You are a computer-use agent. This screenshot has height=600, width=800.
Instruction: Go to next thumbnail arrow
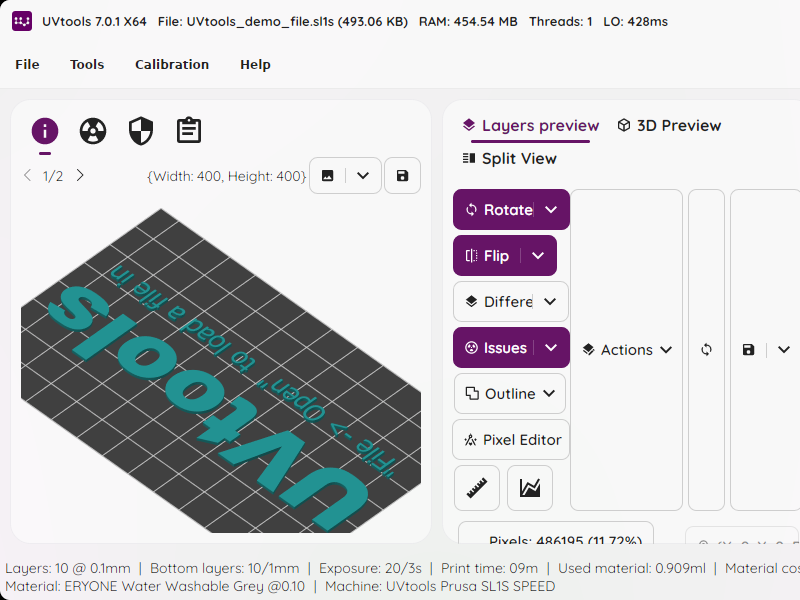[80, 176]
